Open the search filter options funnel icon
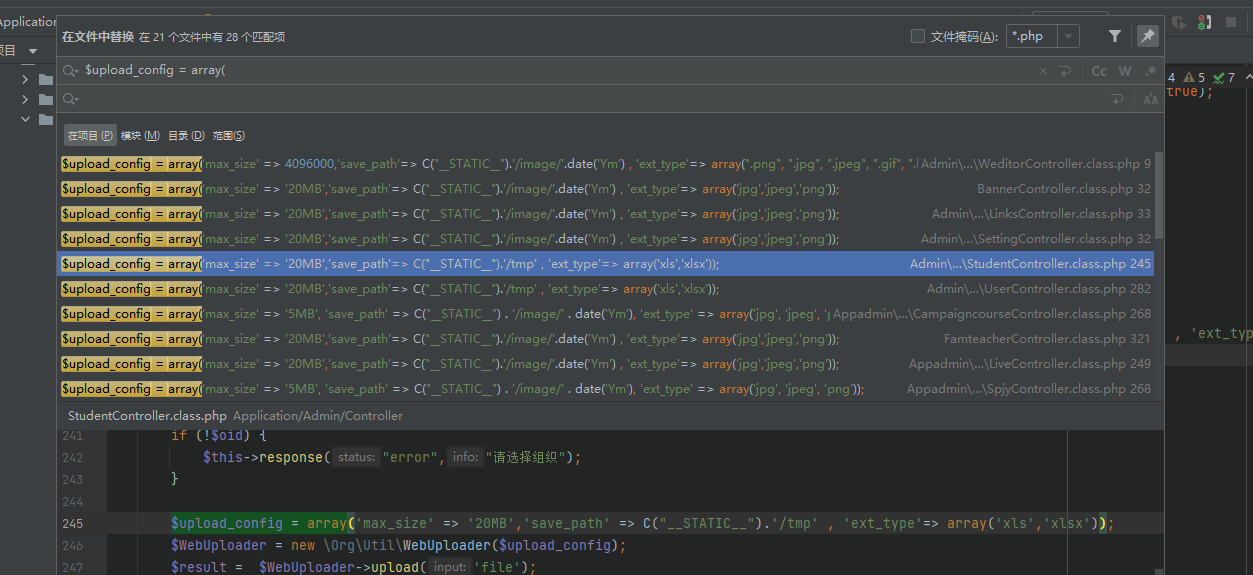Viewport: 1253px width, 575px height. pyautogui.click(x=1115, y=36)
